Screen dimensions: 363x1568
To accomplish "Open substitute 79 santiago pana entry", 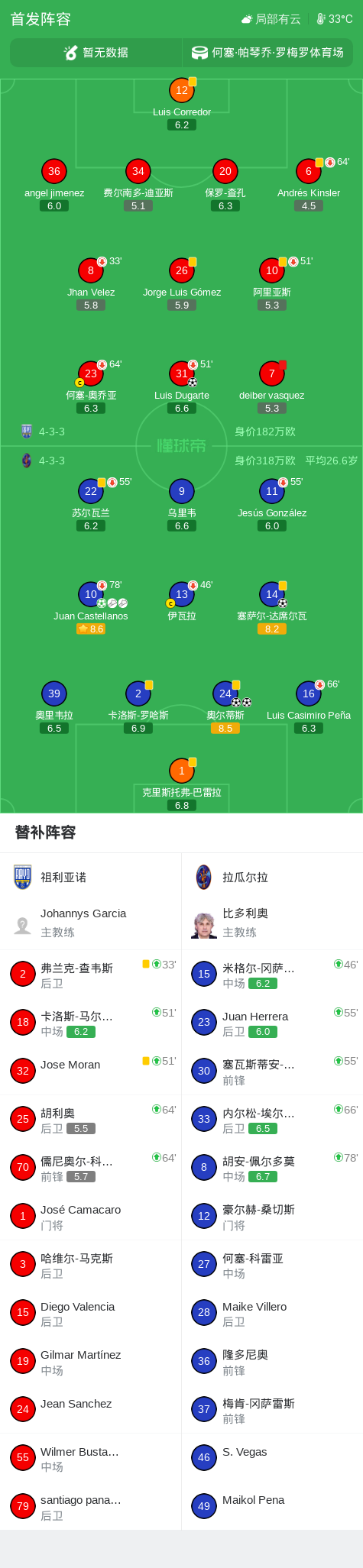I will (91, 1506).
